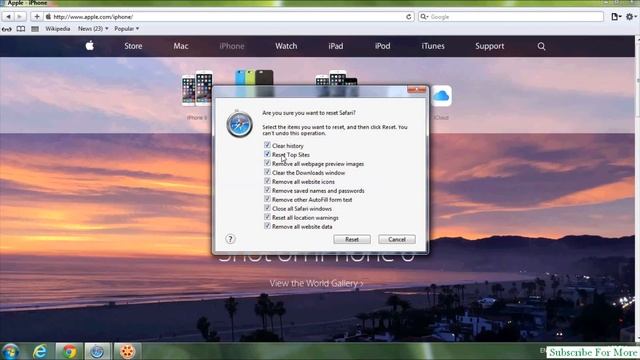Switch to Safari in the taskbar
The image size is (640, 360).
(x=97, y=351)
